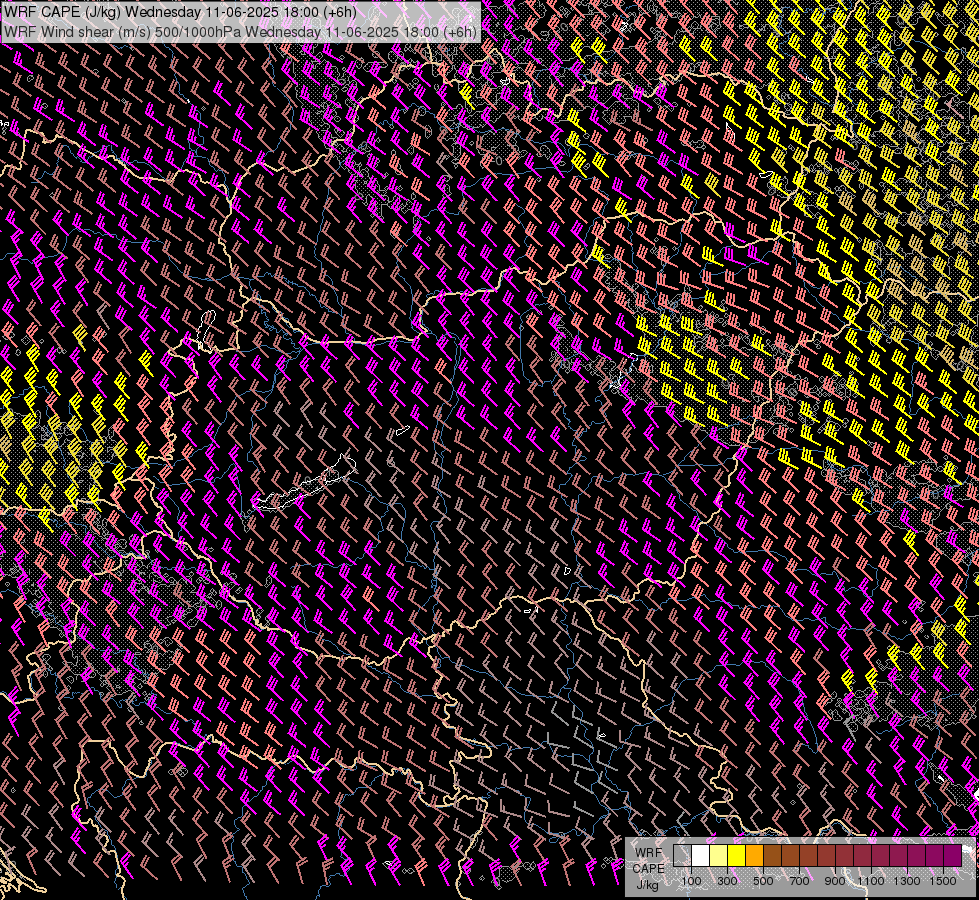Click the CAPE label in the legend
Screen dimensions: 979x900
click(x=649, y=869)
